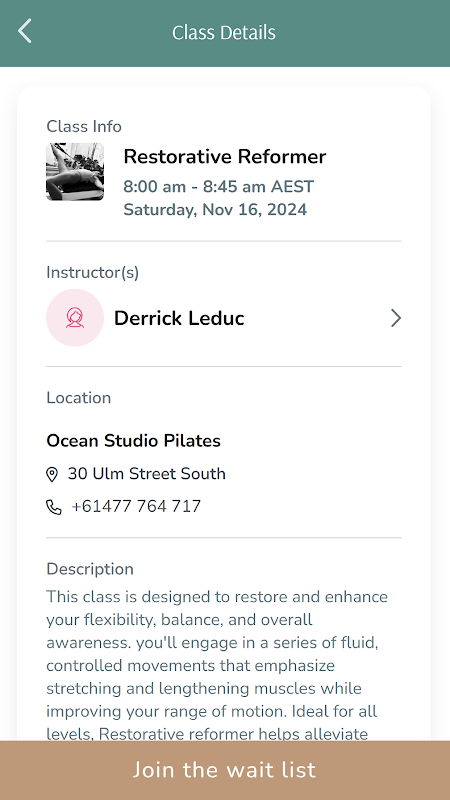Viewport: 450px width, 800px height.
Task: Tap the Instructor(s) section label
Action: click(x=92, y=272)
